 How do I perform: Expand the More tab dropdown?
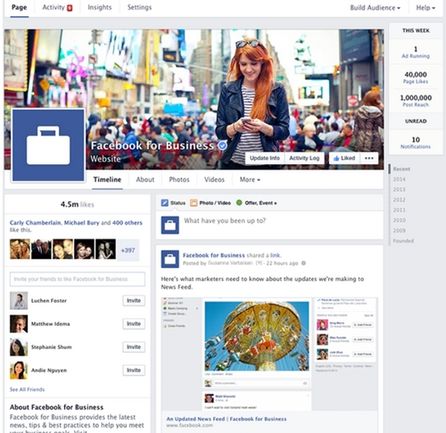[250, 180]
